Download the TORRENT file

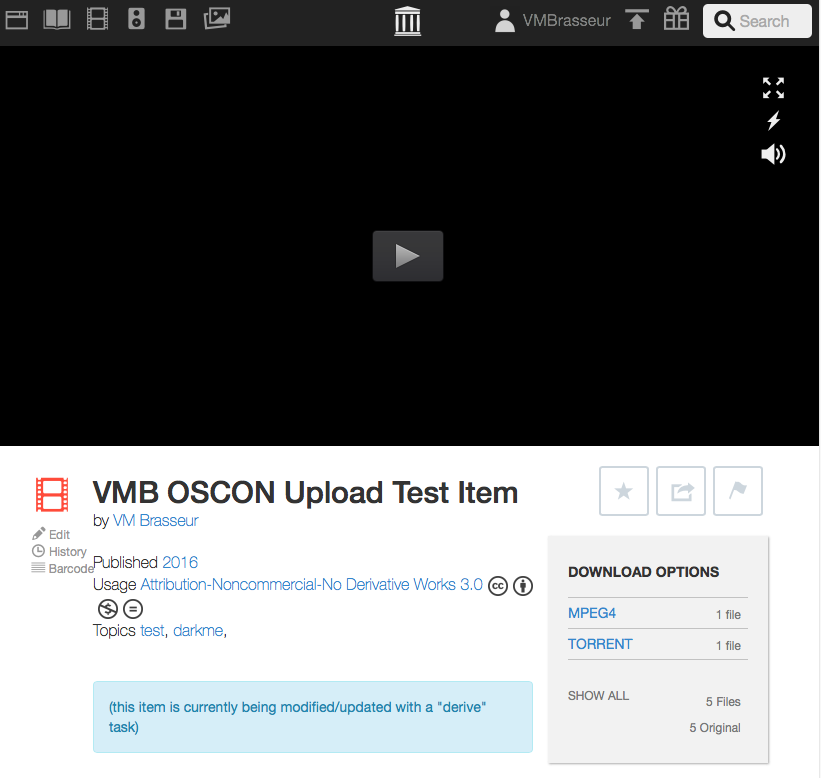coord(601,644)
